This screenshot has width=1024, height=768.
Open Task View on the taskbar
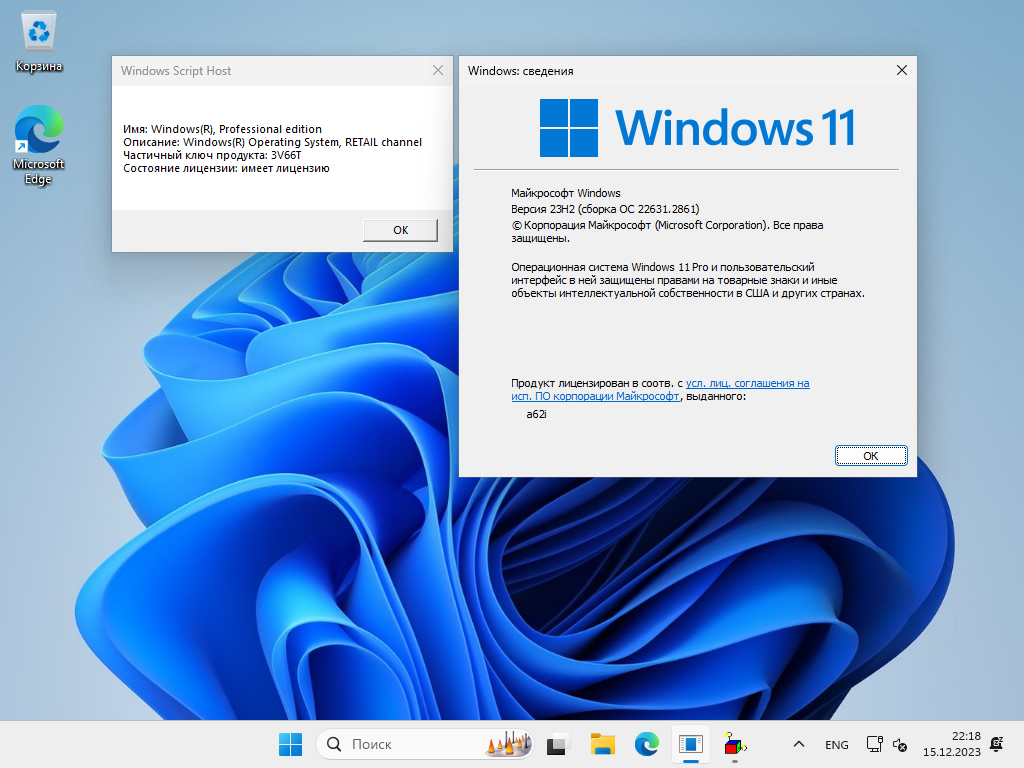tap(556, 744)
